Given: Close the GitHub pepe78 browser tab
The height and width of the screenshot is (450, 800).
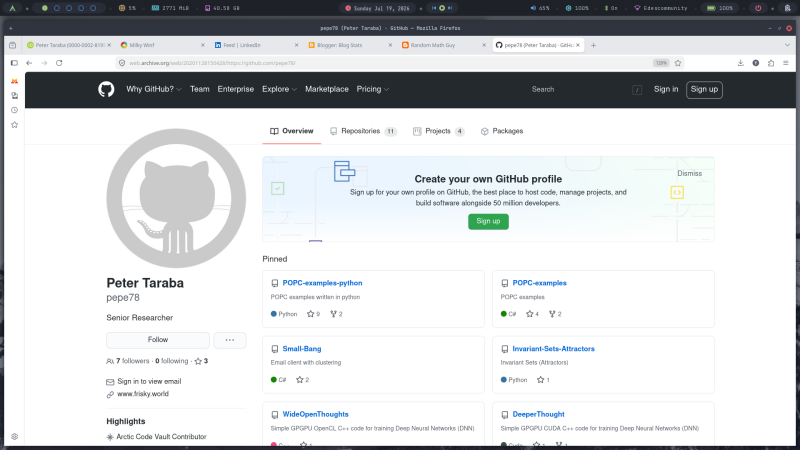Looking at the screenshot, I should pos(578,45).
